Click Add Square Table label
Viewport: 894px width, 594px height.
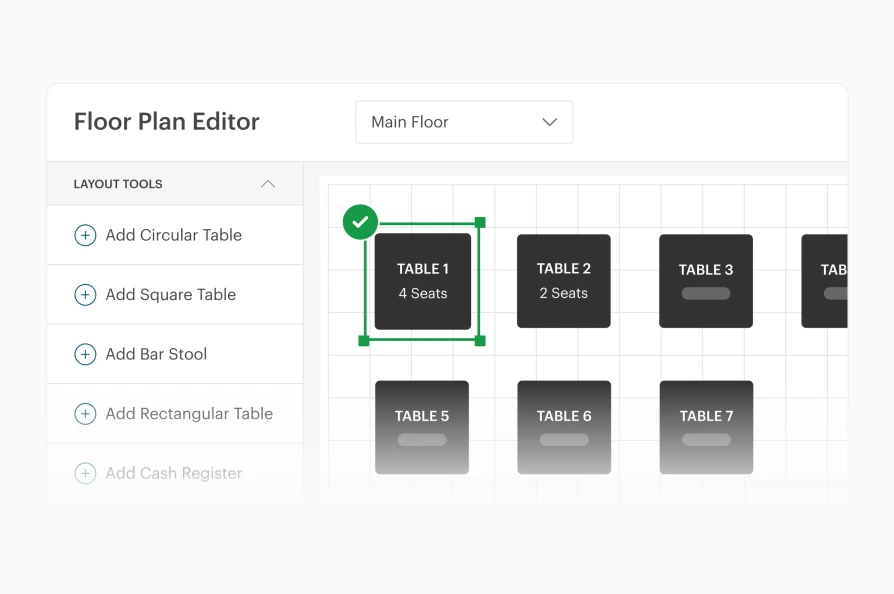pos(170,295)
